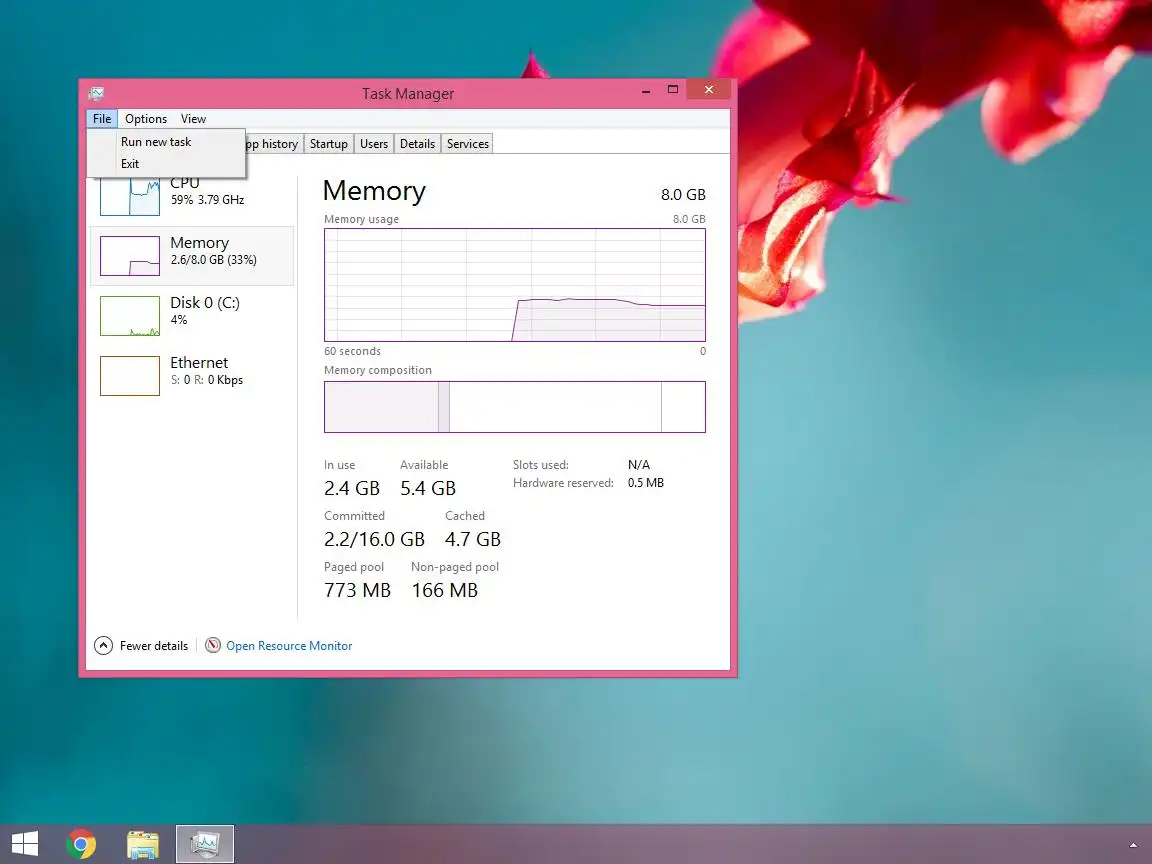Click the 59% 3.79 GHz CPU text
Viewport: 1152px width, 864px height.
(x=208, y=200)
